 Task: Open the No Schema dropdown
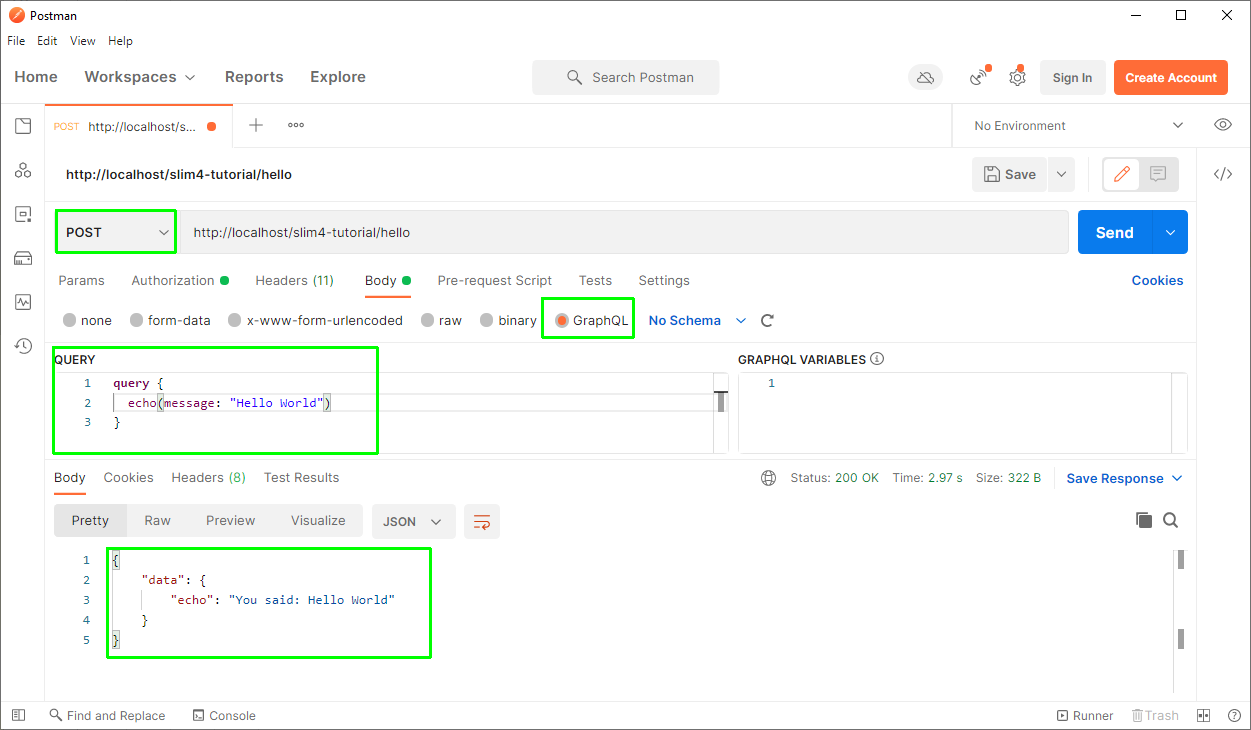(x=697, y=321)
